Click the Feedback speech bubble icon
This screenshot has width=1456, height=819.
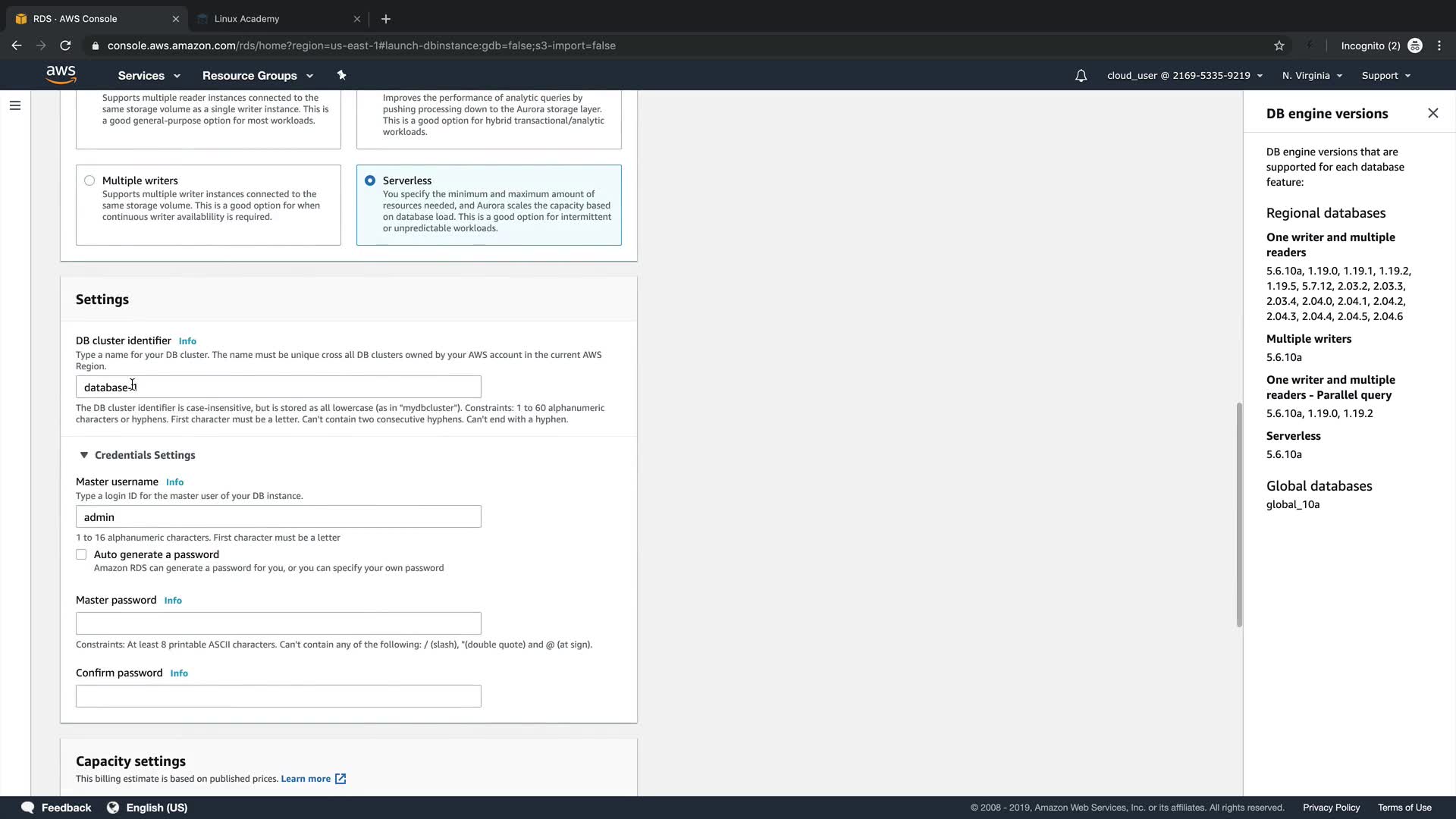coord(28,807)
